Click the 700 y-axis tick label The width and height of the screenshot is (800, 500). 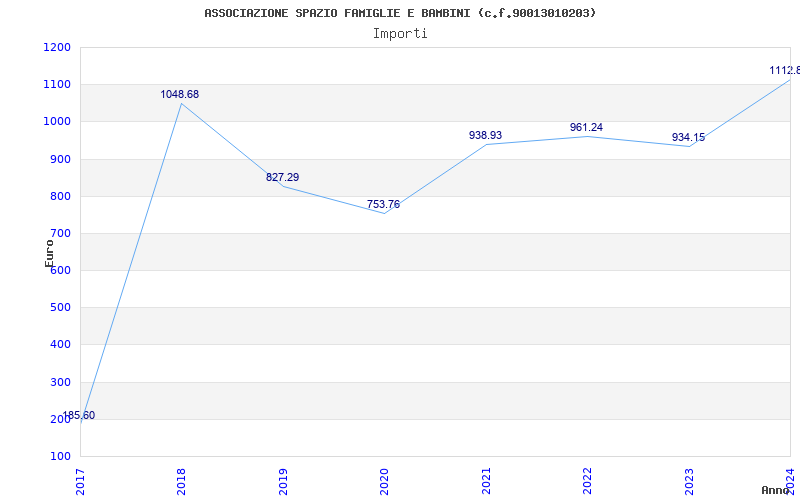[x=60, y=234]
